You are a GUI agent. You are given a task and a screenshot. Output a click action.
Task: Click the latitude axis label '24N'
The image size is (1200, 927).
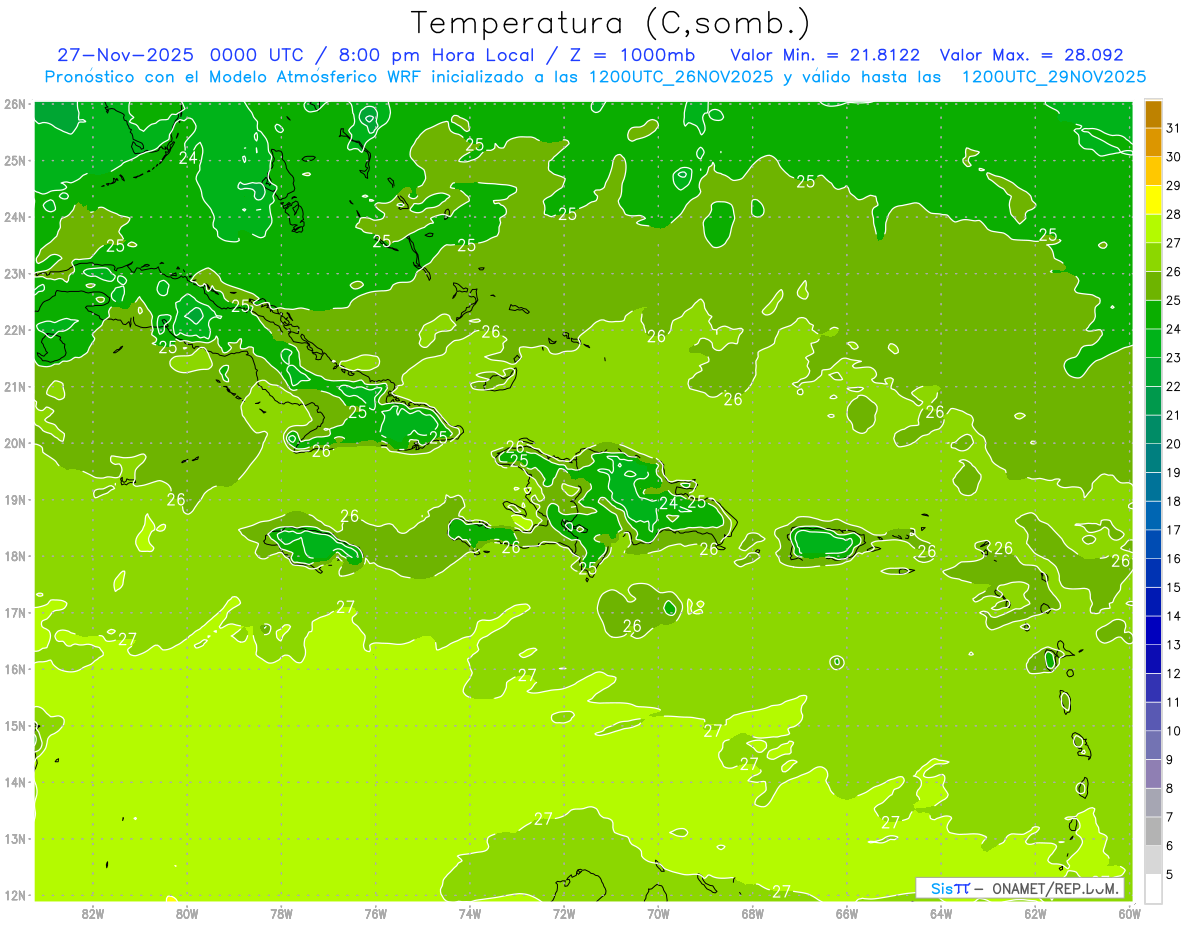(14, 217)
